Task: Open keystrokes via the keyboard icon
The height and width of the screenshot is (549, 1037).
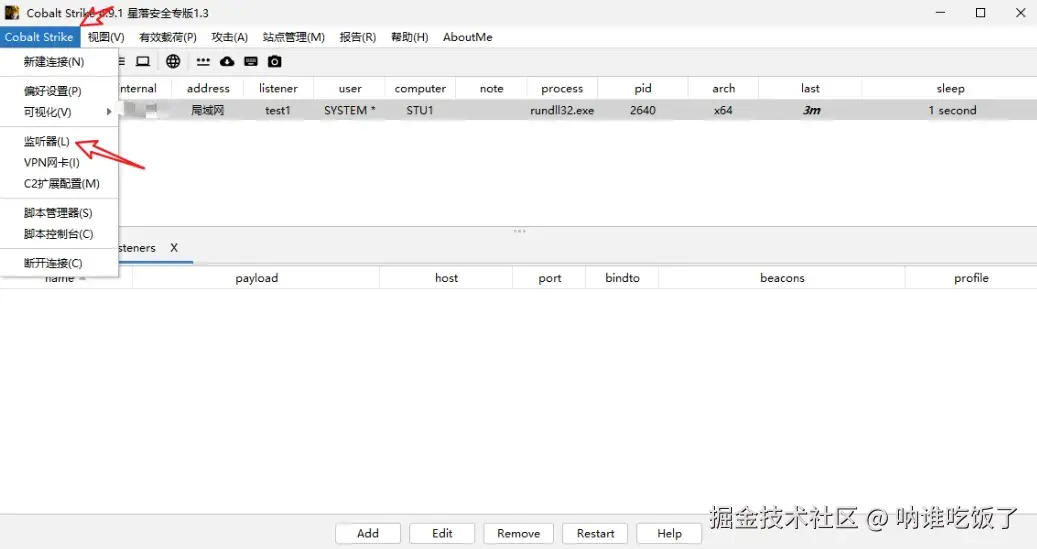Action: (x=251, y=62)
